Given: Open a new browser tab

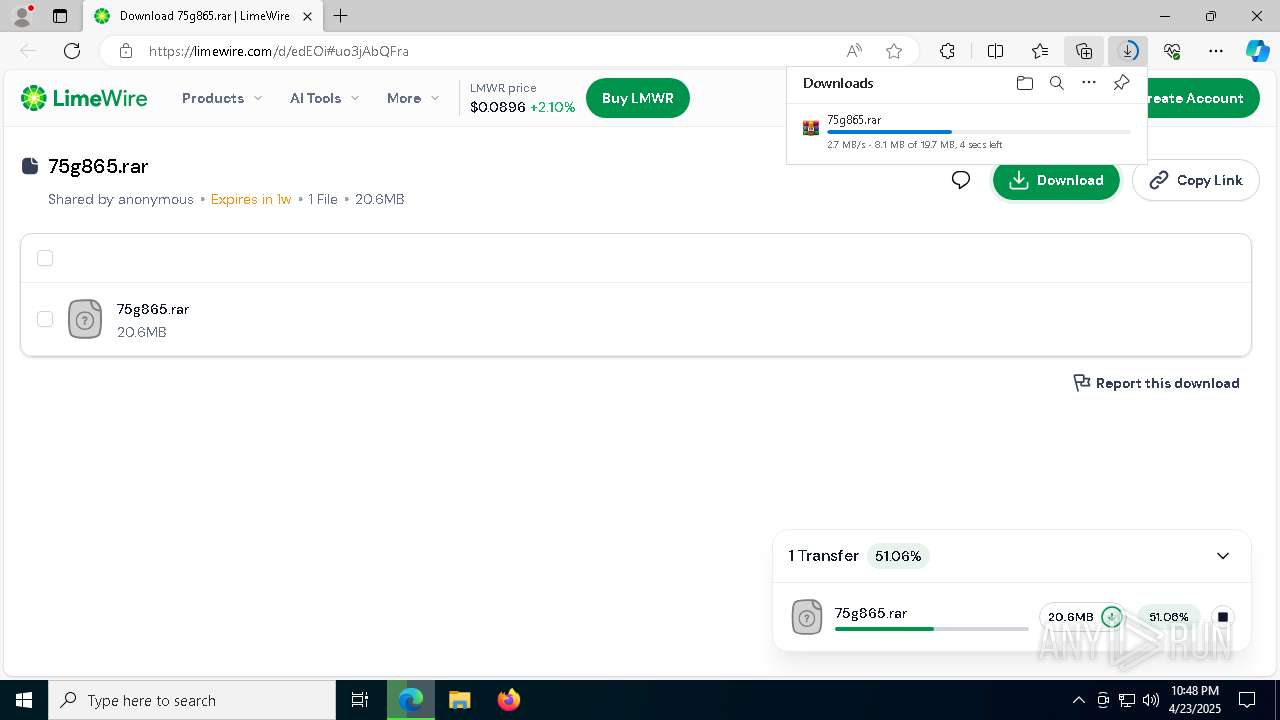Looking at the screenshot, I should pyautogui.click(x=341, y=16).
